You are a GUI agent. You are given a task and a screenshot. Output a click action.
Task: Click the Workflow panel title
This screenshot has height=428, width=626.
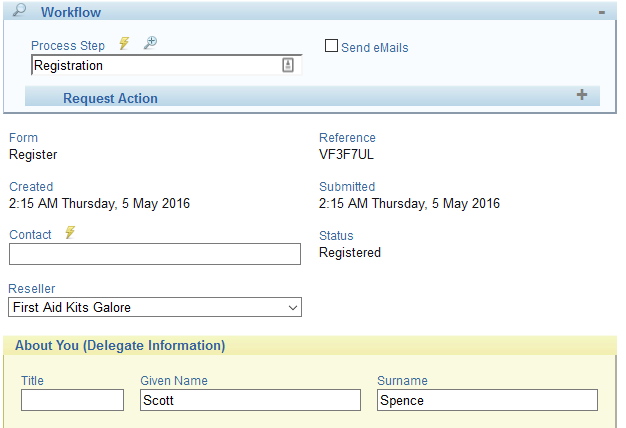pyautogui.click(x=70, y=12)
